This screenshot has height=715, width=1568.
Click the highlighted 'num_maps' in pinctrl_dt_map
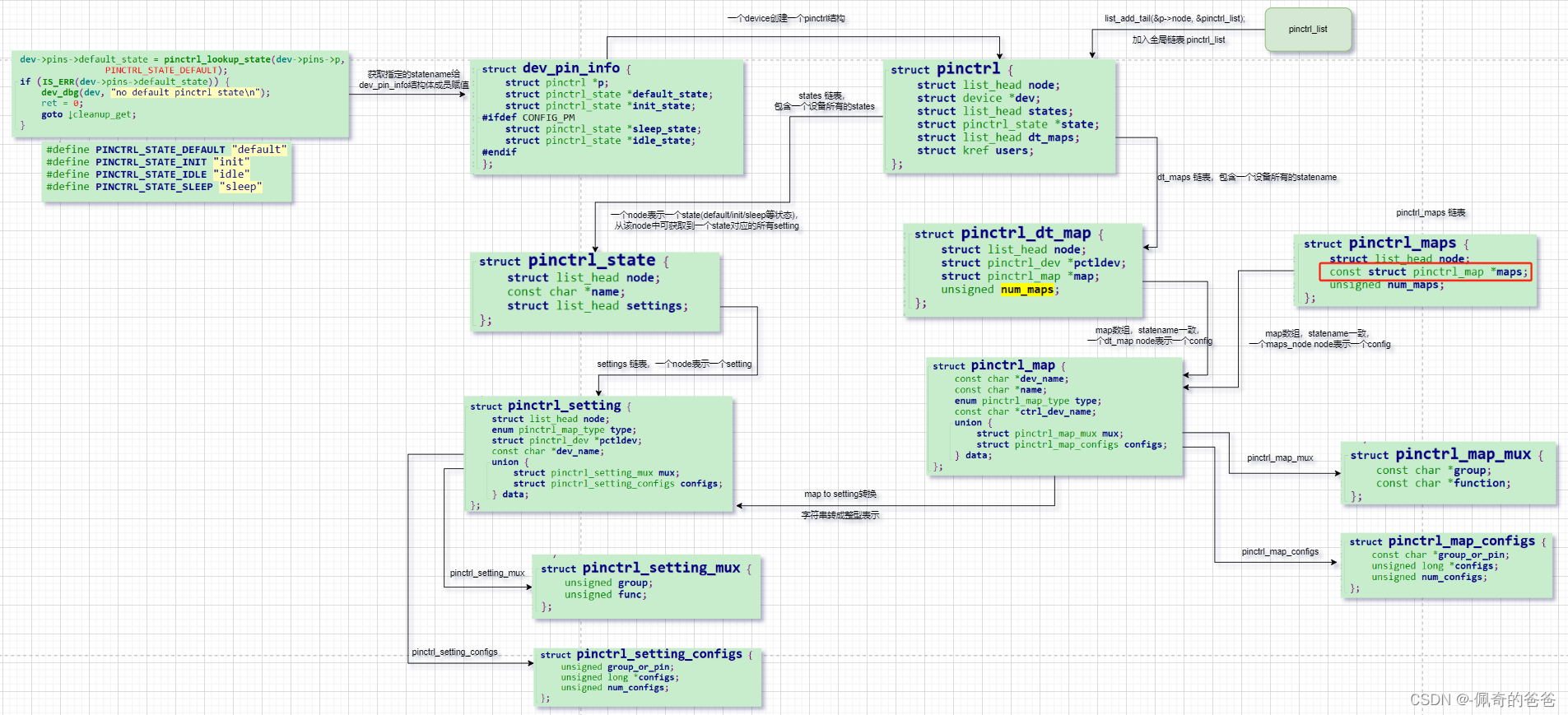(x=1027, y=290)
